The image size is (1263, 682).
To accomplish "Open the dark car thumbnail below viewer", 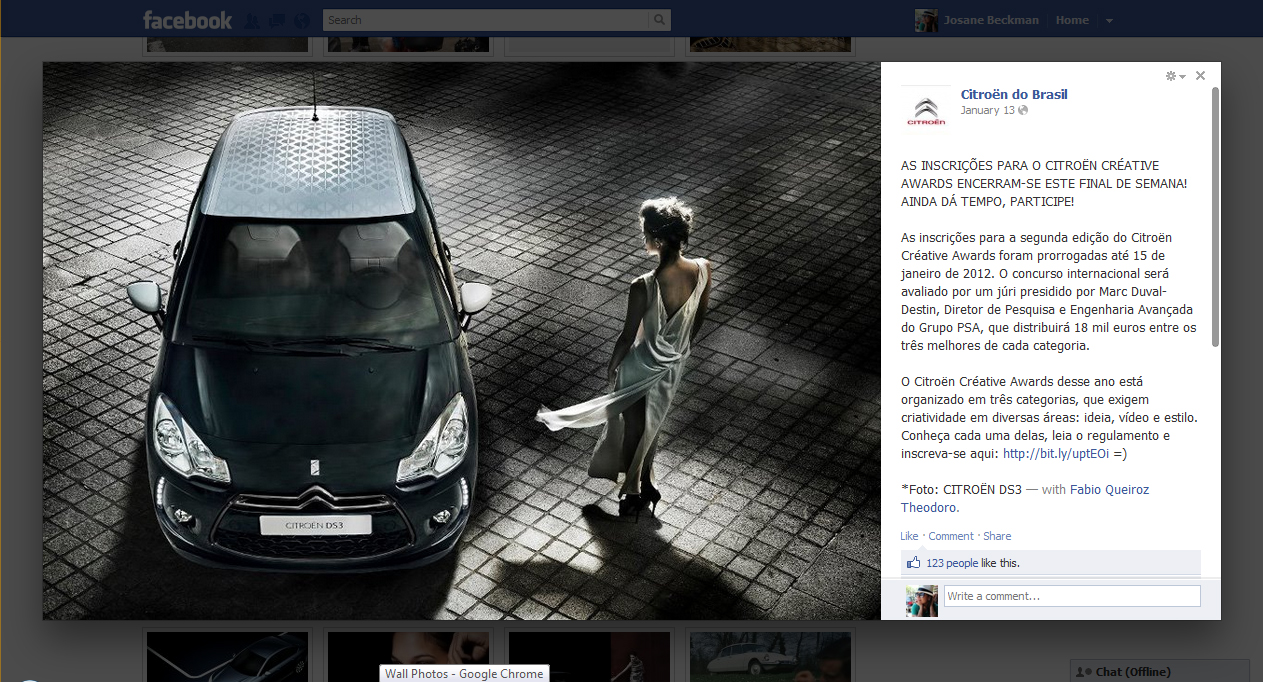I will pyautogui.click(x=226, y=656).
